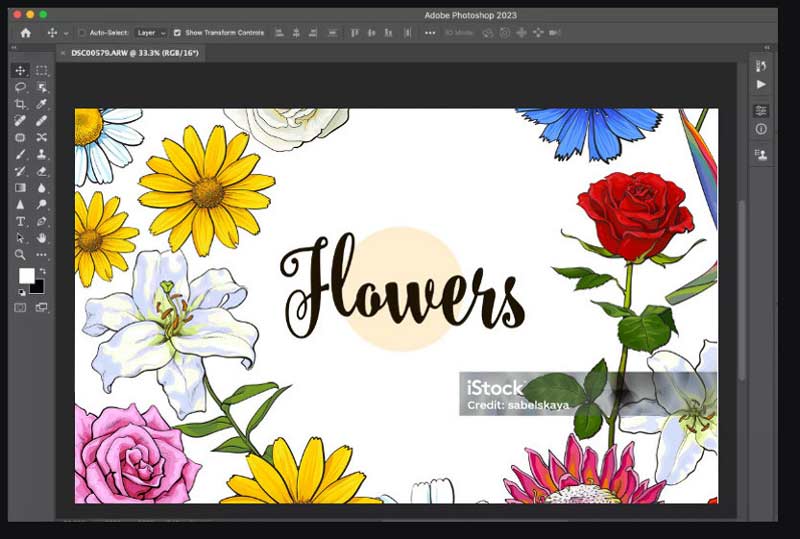The height and width of the screenshot is (539, 800).
Task: Uncheck Show Transform Controls
Action: [177, 33]
